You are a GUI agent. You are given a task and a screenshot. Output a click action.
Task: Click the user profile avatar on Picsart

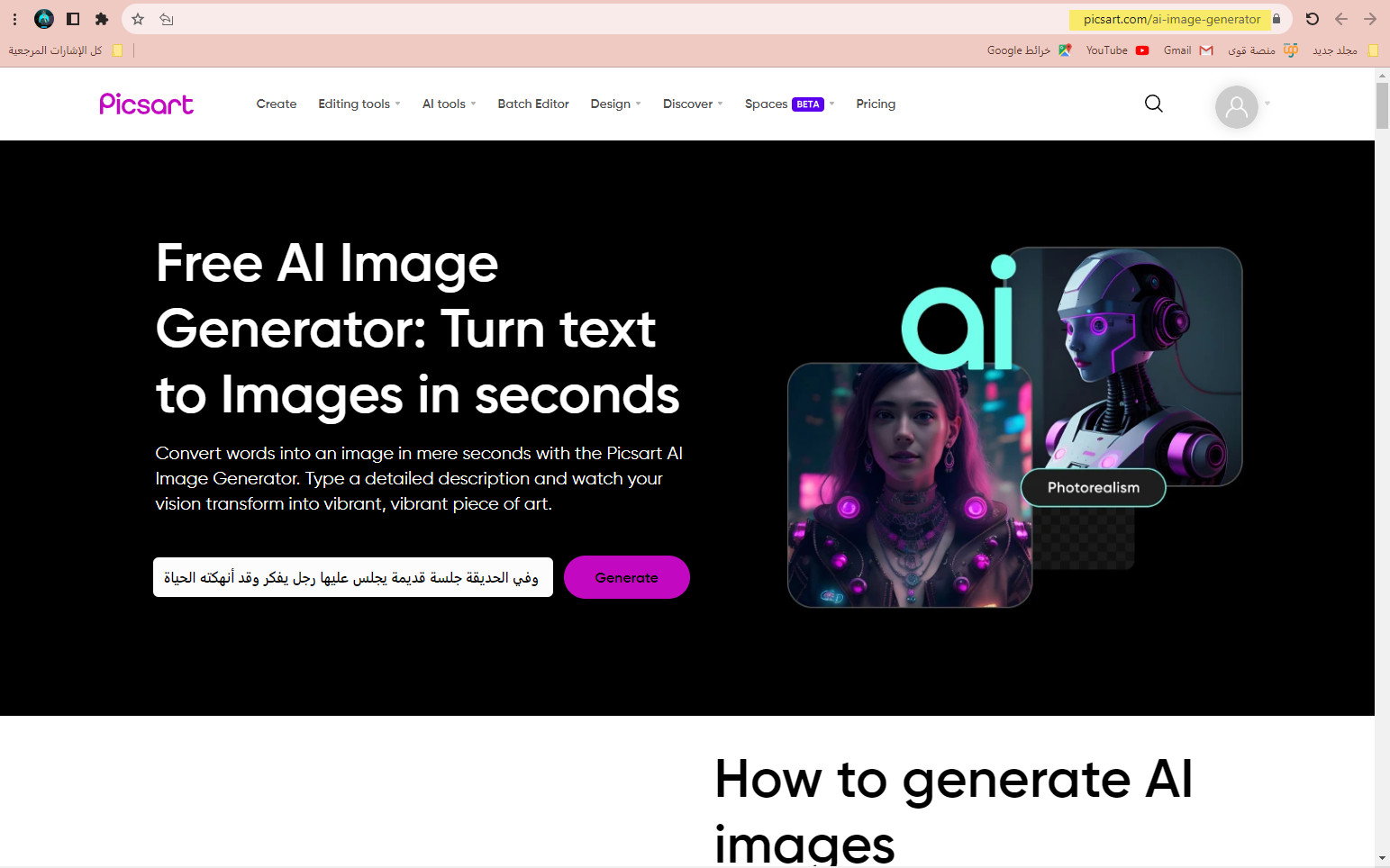point(1236,107)
